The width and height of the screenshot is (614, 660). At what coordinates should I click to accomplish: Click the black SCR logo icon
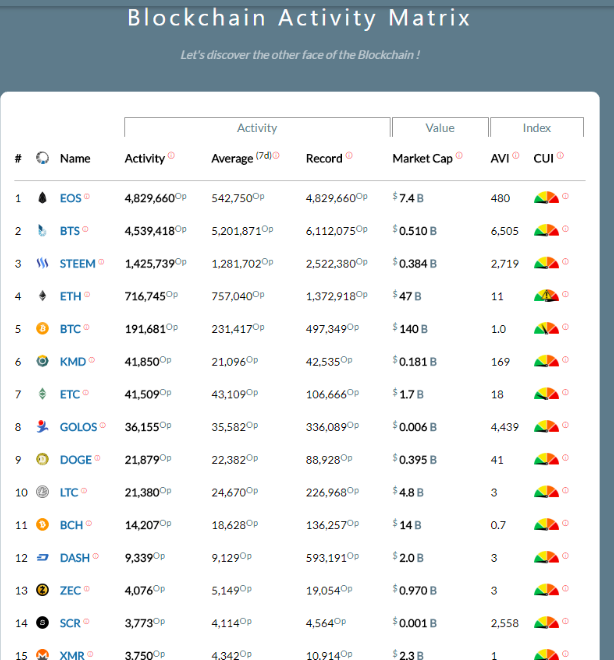pos(42,623)
